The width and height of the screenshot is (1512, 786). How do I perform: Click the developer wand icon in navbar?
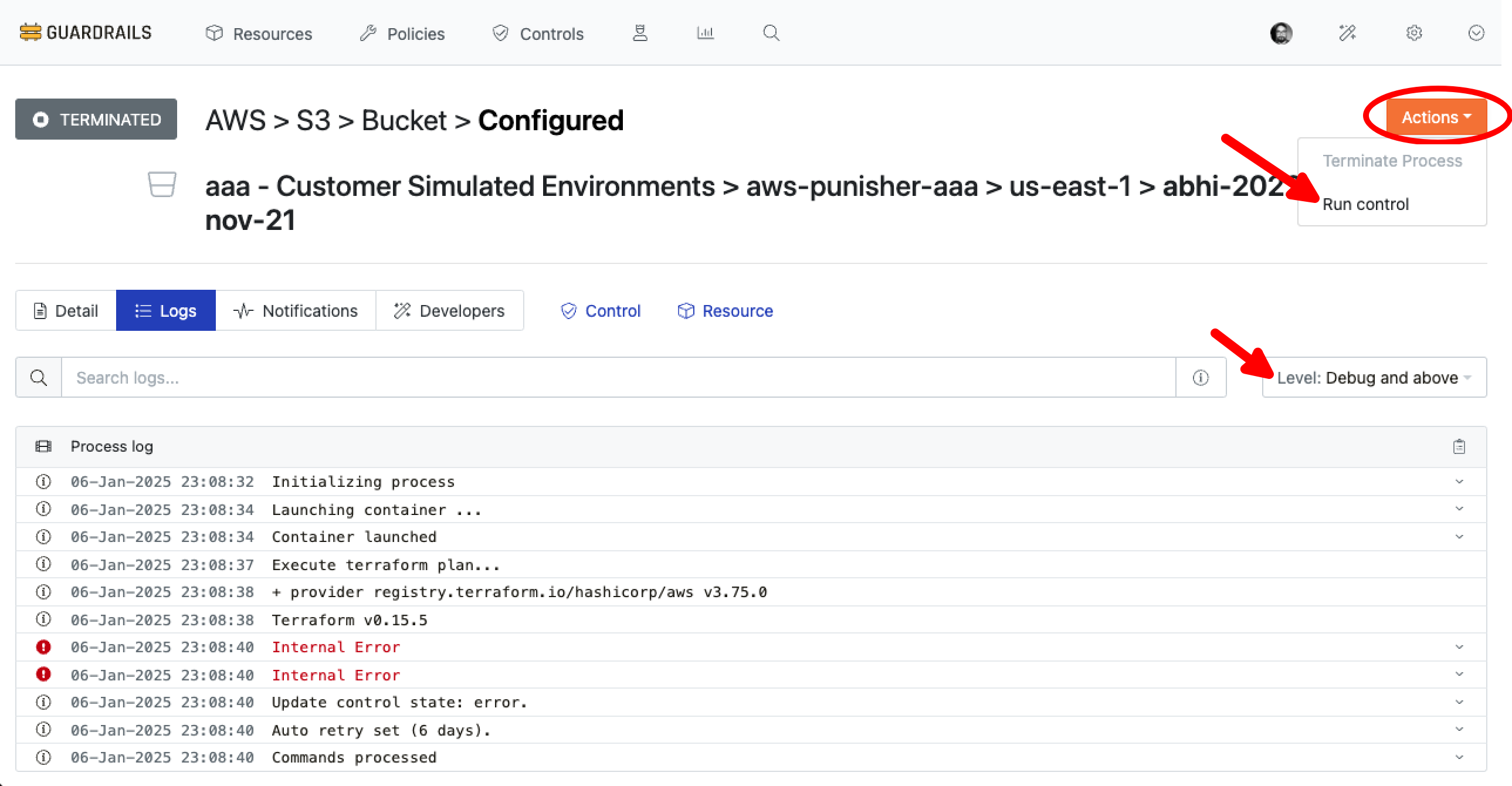coord(1347,33)
